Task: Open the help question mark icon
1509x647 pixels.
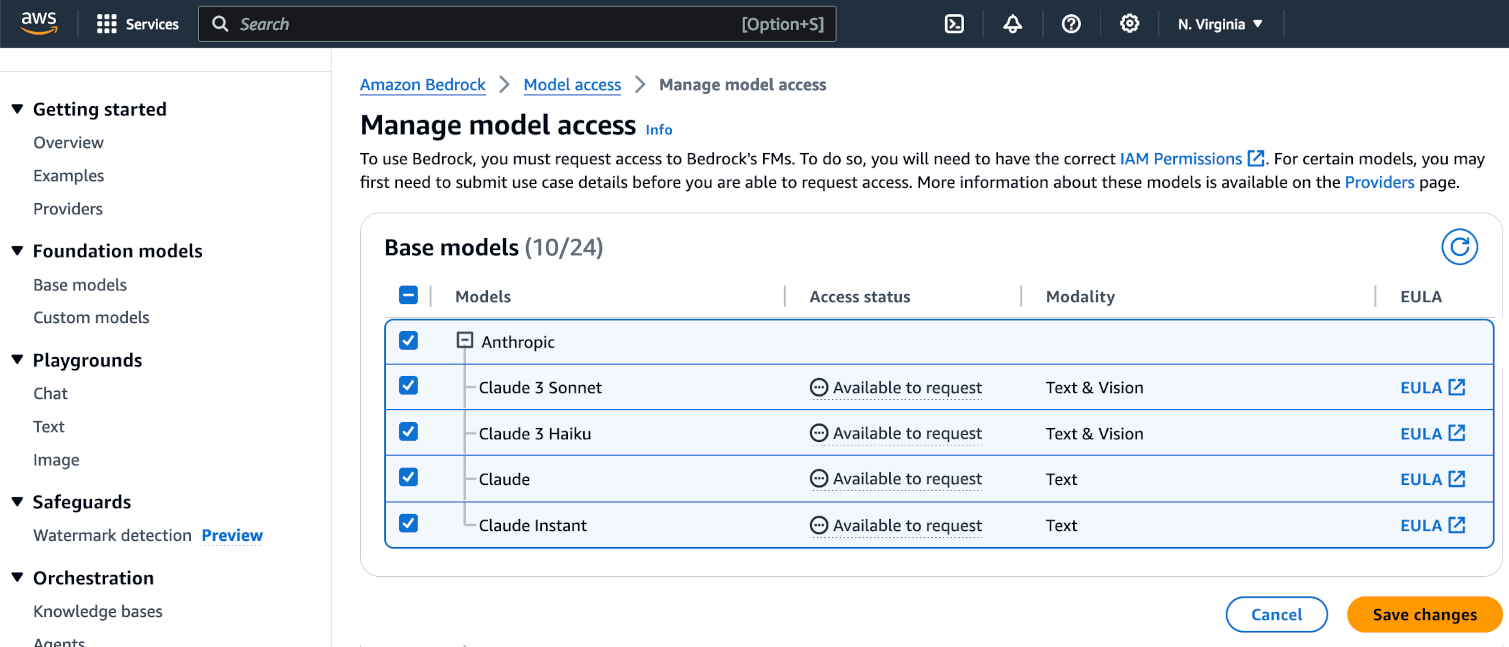Action: [x=1071, y=24]
